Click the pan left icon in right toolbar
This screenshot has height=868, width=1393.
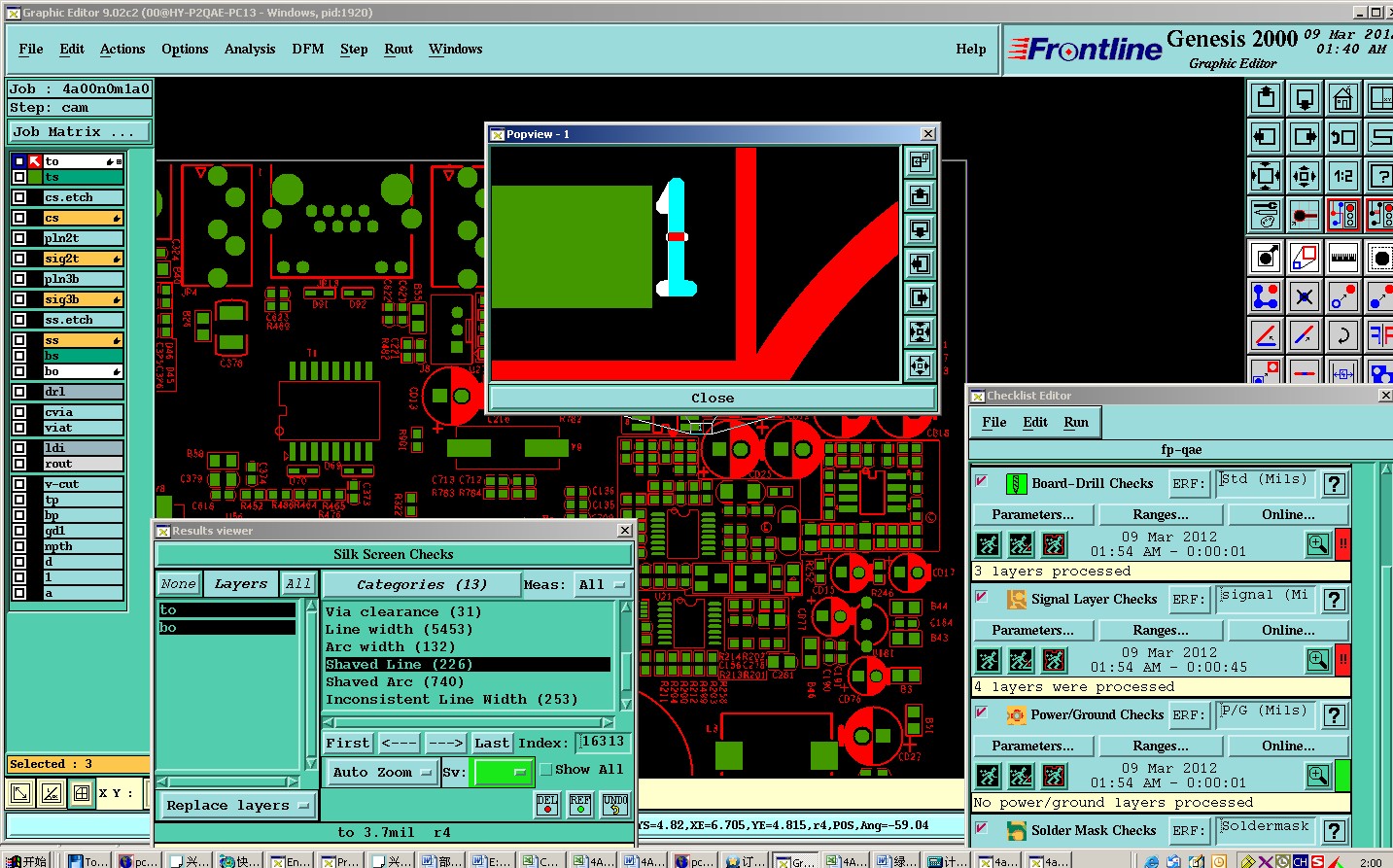pos(1266,137)
